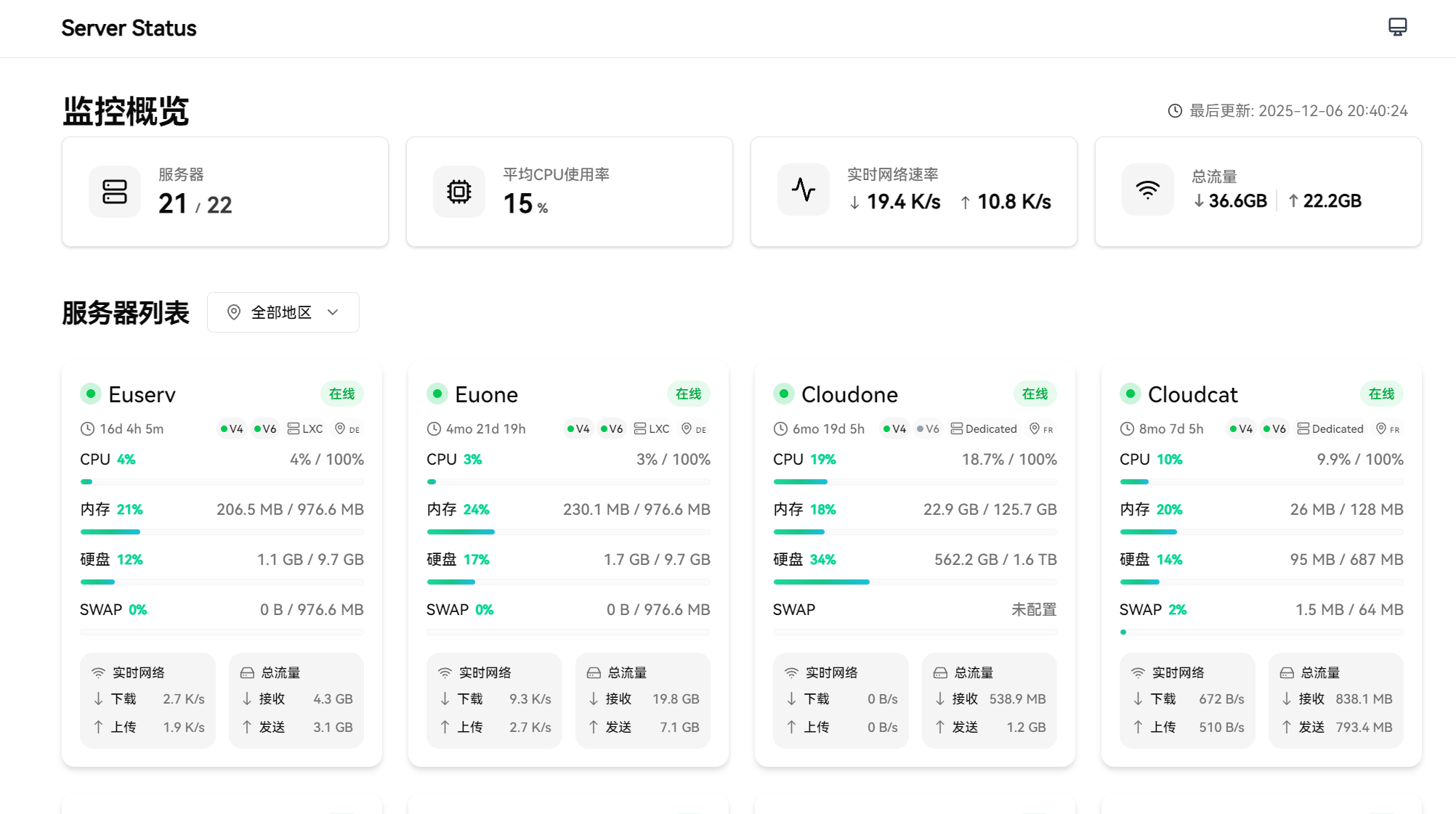Click the 在线 status badge on Euone
The image size is (1456, 814).
[689, 394]
